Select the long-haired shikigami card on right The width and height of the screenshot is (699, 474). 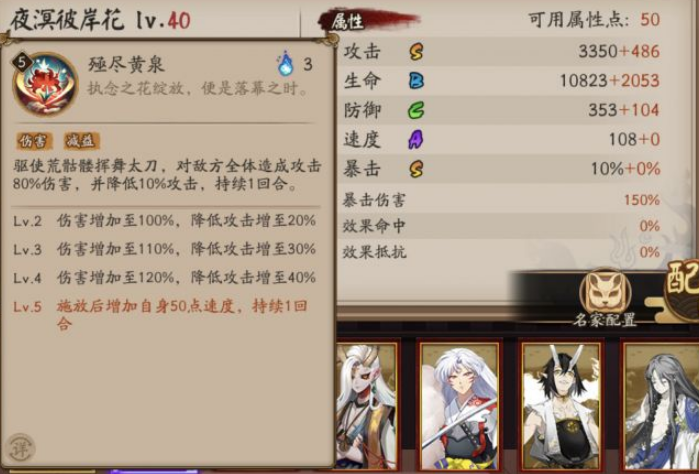(x=660, y=405)
